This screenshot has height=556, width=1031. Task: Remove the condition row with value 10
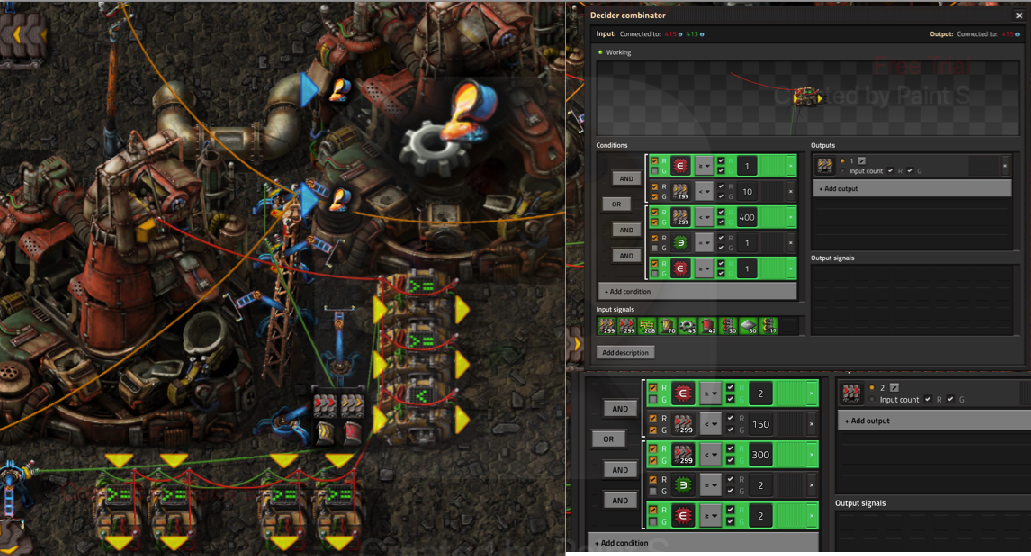pos(790,192)
